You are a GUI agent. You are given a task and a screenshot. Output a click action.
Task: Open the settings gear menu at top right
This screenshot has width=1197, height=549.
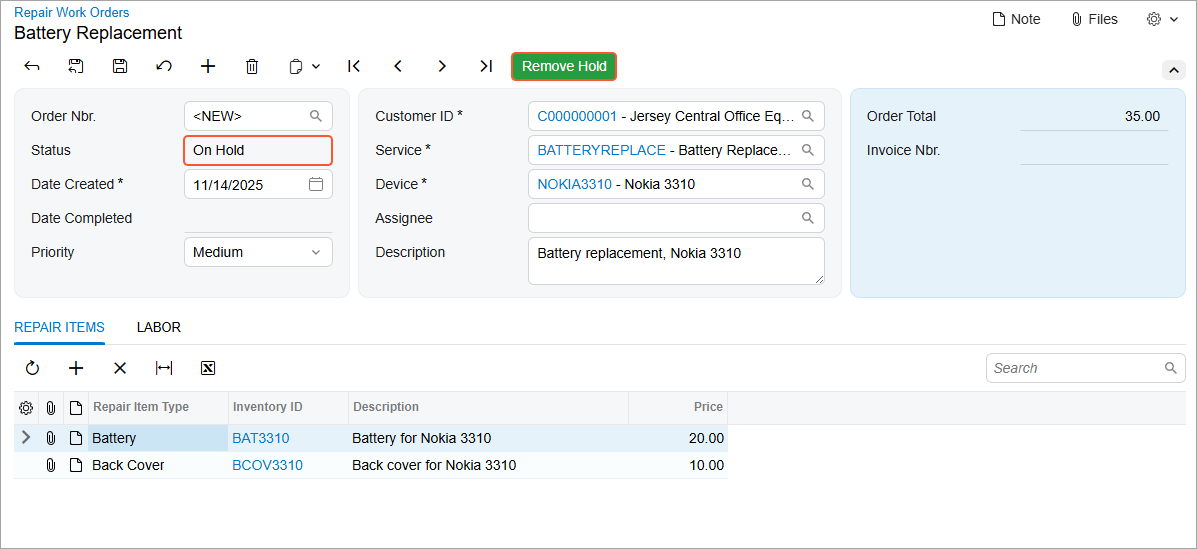[1163, 19]
